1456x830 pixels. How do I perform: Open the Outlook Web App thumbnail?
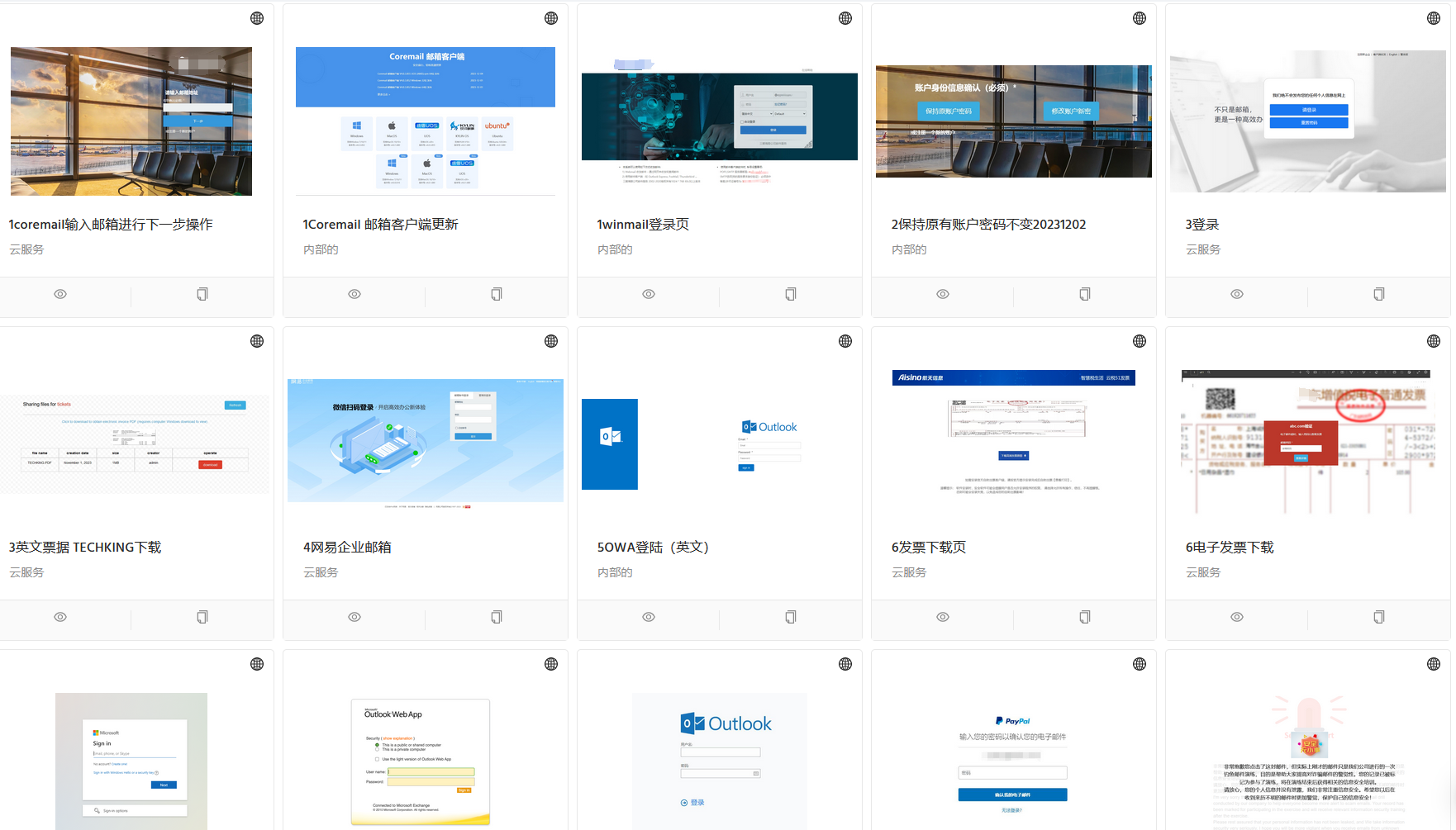pyautogui.click(x=421, y=761)
